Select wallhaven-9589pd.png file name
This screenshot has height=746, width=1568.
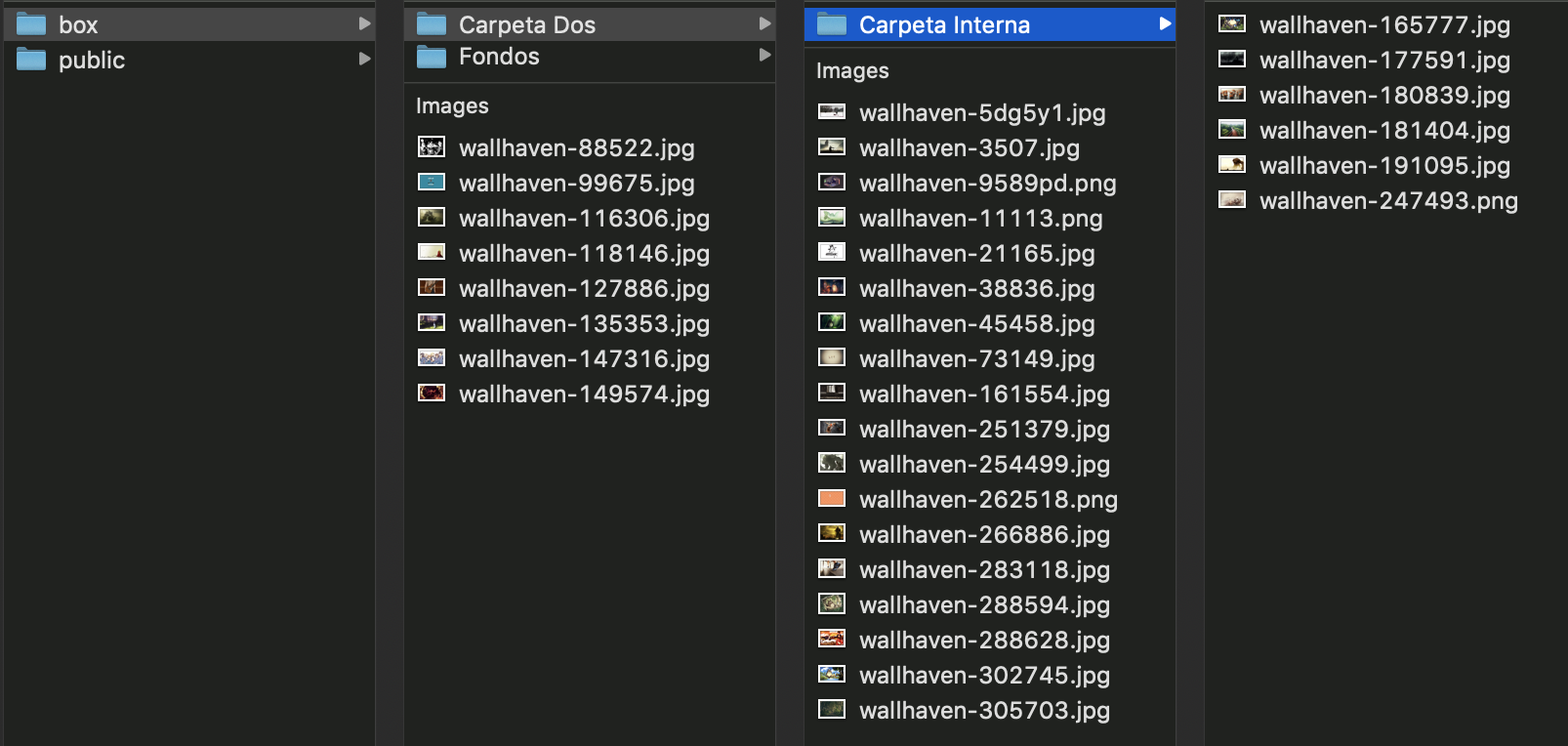pos(986,184)
